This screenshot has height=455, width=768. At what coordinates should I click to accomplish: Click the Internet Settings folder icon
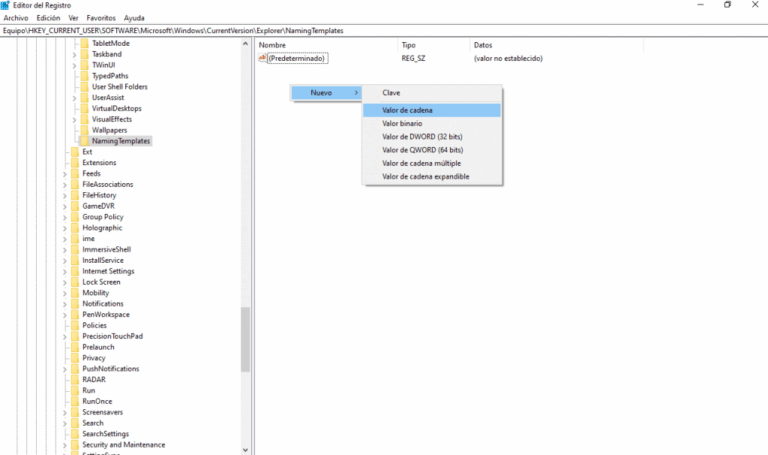(x=74, y=271)
